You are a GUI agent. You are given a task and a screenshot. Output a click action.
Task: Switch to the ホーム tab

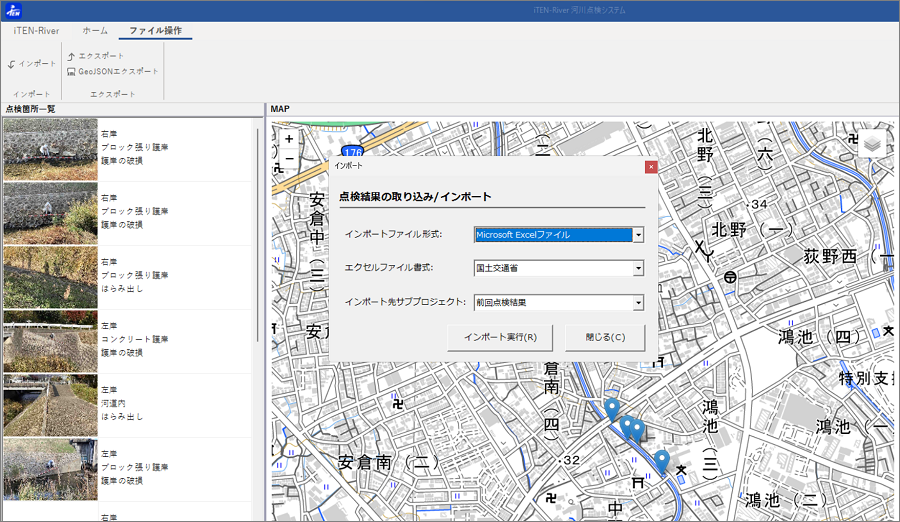pyautogui.click(x=95, y=31)
